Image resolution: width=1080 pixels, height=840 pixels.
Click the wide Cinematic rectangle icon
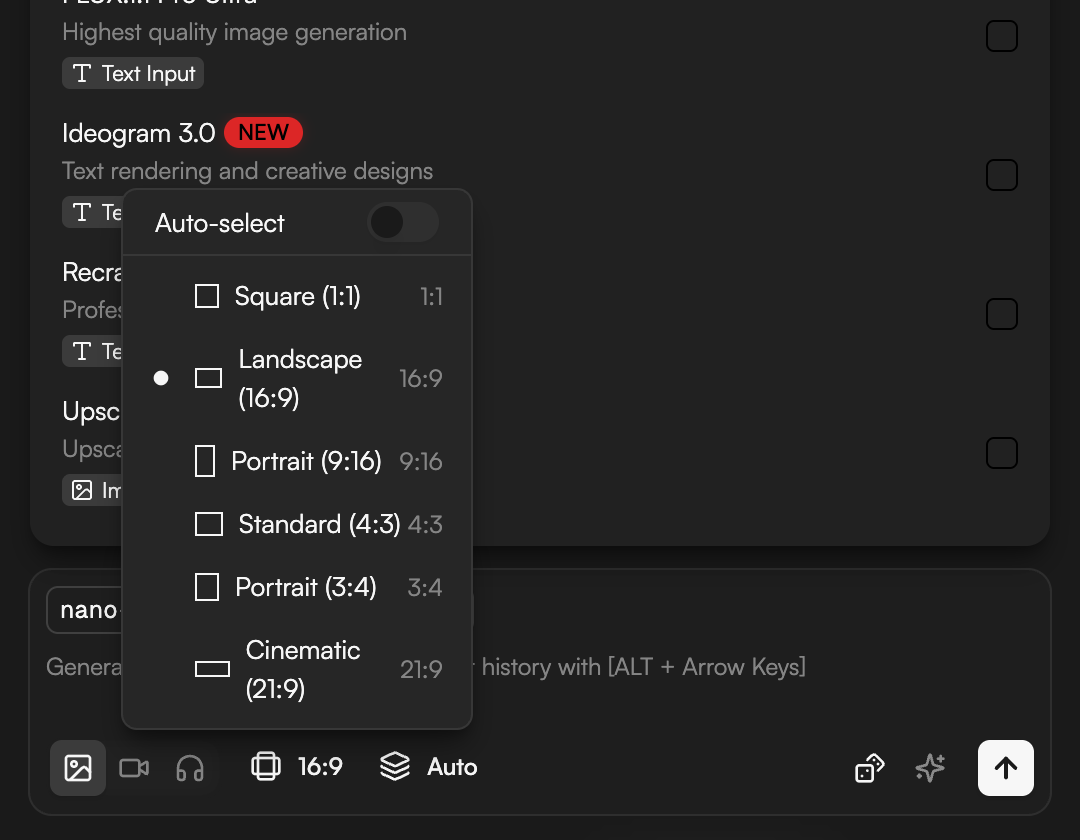[212, 669]
